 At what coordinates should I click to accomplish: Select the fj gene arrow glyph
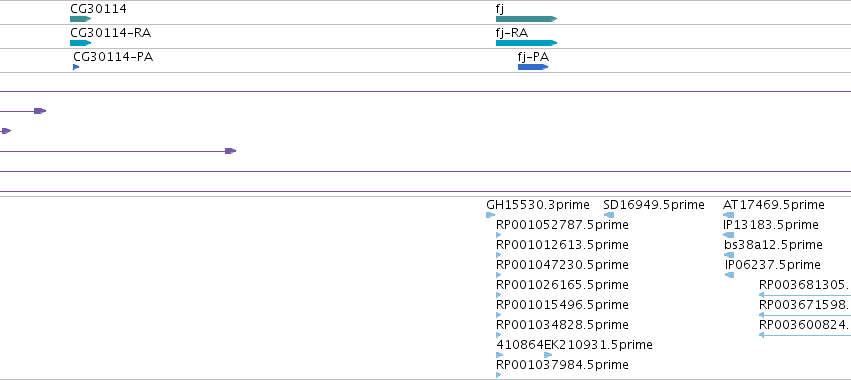[526, 19]
